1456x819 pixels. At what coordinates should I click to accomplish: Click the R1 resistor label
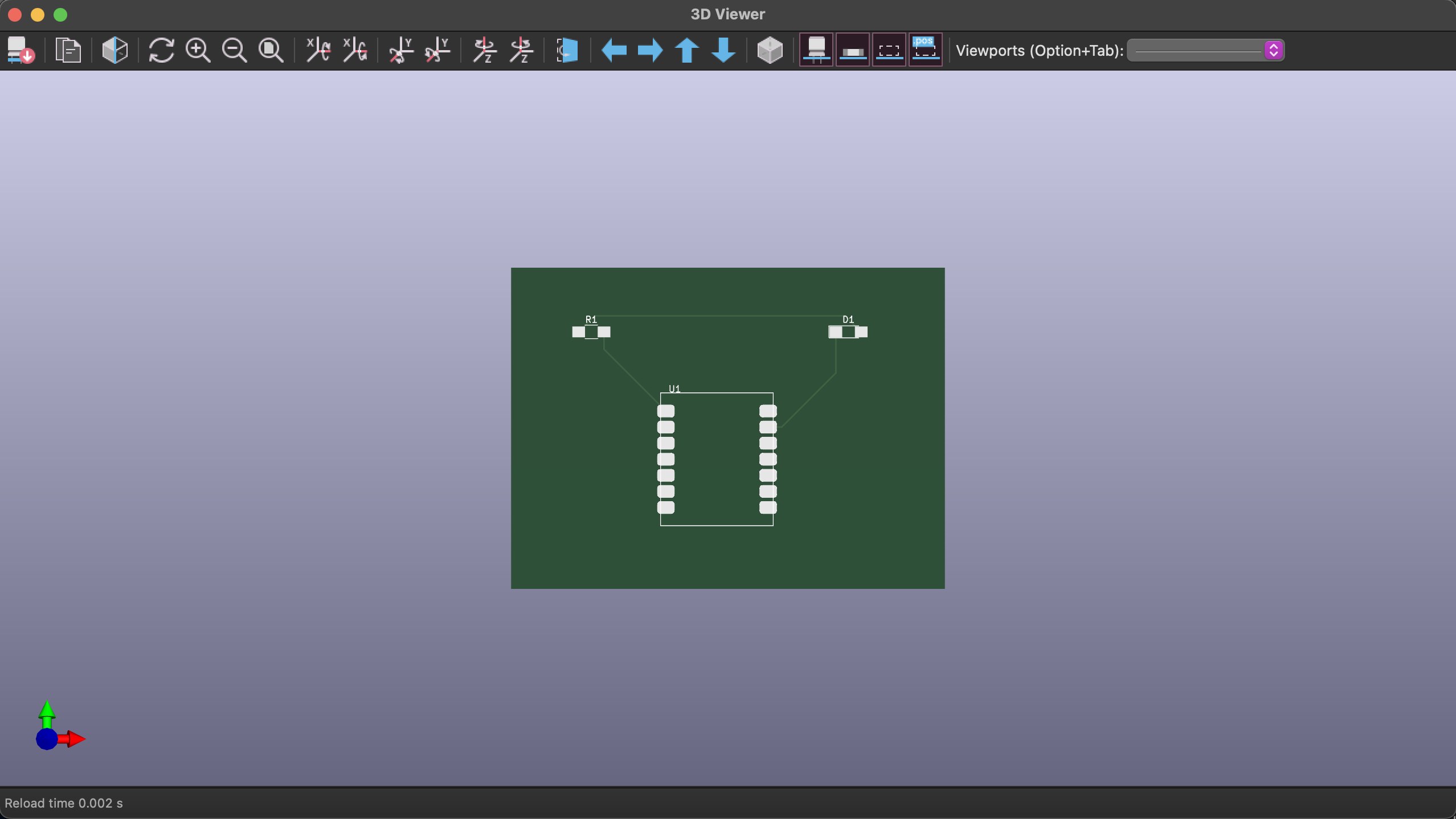point(591,320)
